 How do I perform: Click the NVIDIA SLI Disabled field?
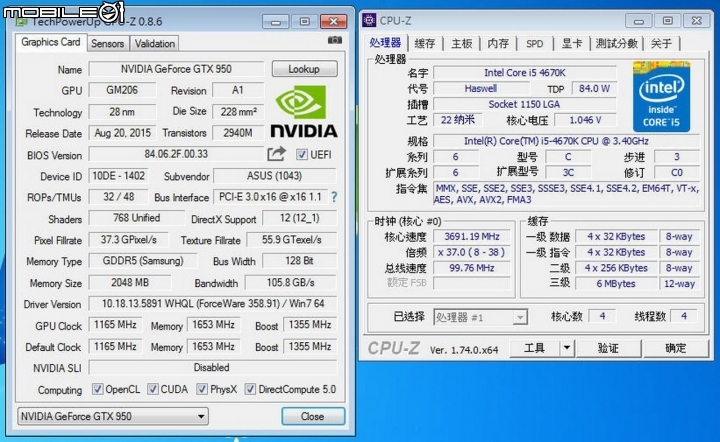[213, 367]
